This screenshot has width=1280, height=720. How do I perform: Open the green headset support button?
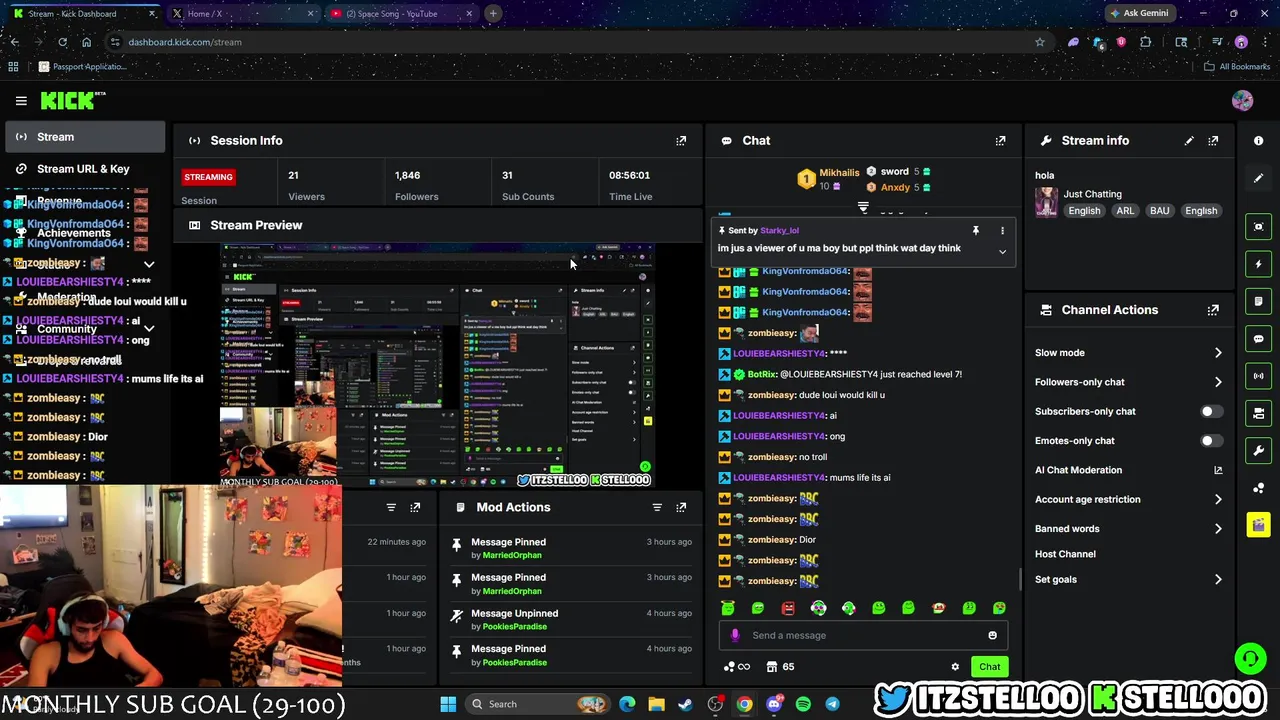tap(1249, 658)
